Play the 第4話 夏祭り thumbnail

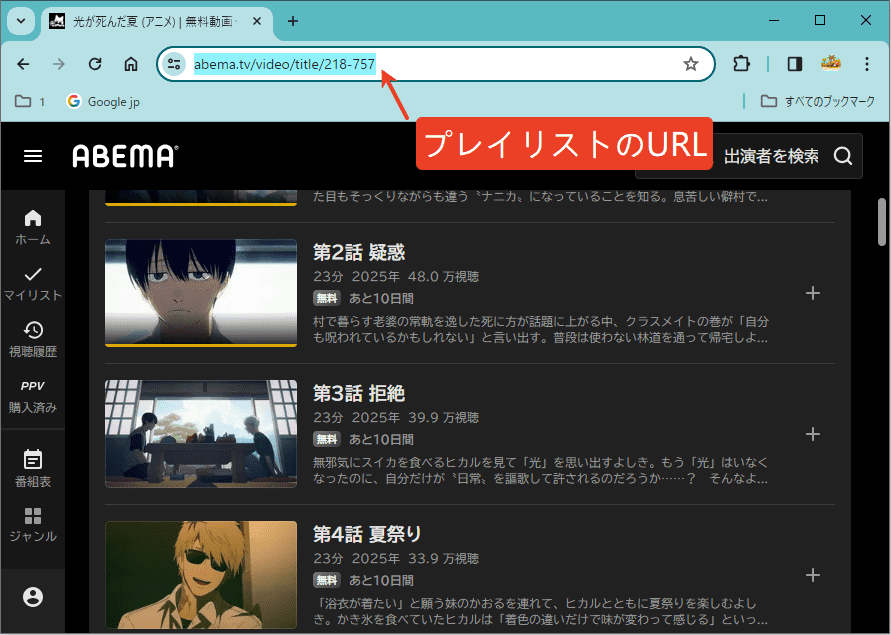point(201,575)
